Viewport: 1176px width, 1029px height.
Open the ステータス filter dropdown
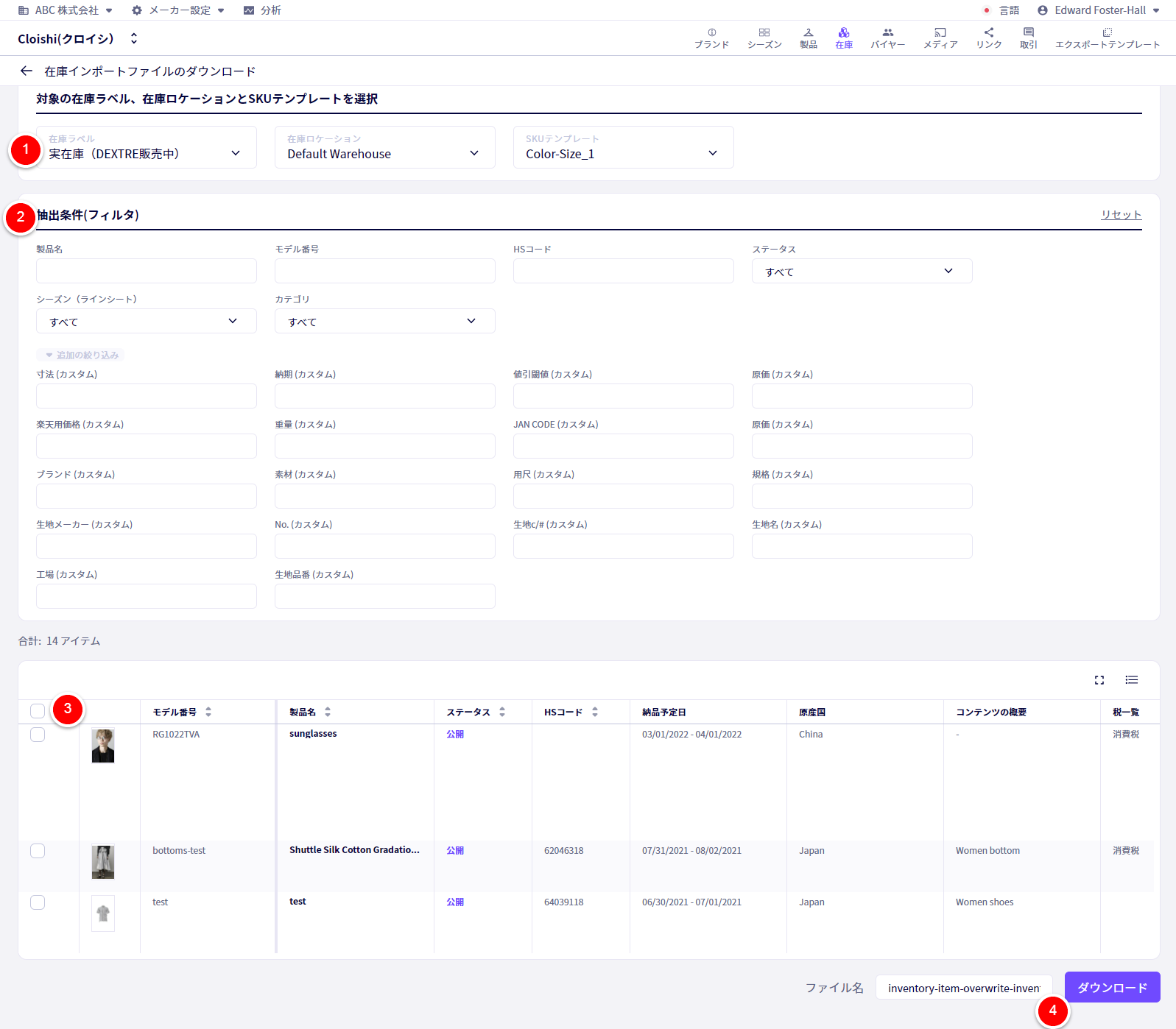click(x=862, y=271)
